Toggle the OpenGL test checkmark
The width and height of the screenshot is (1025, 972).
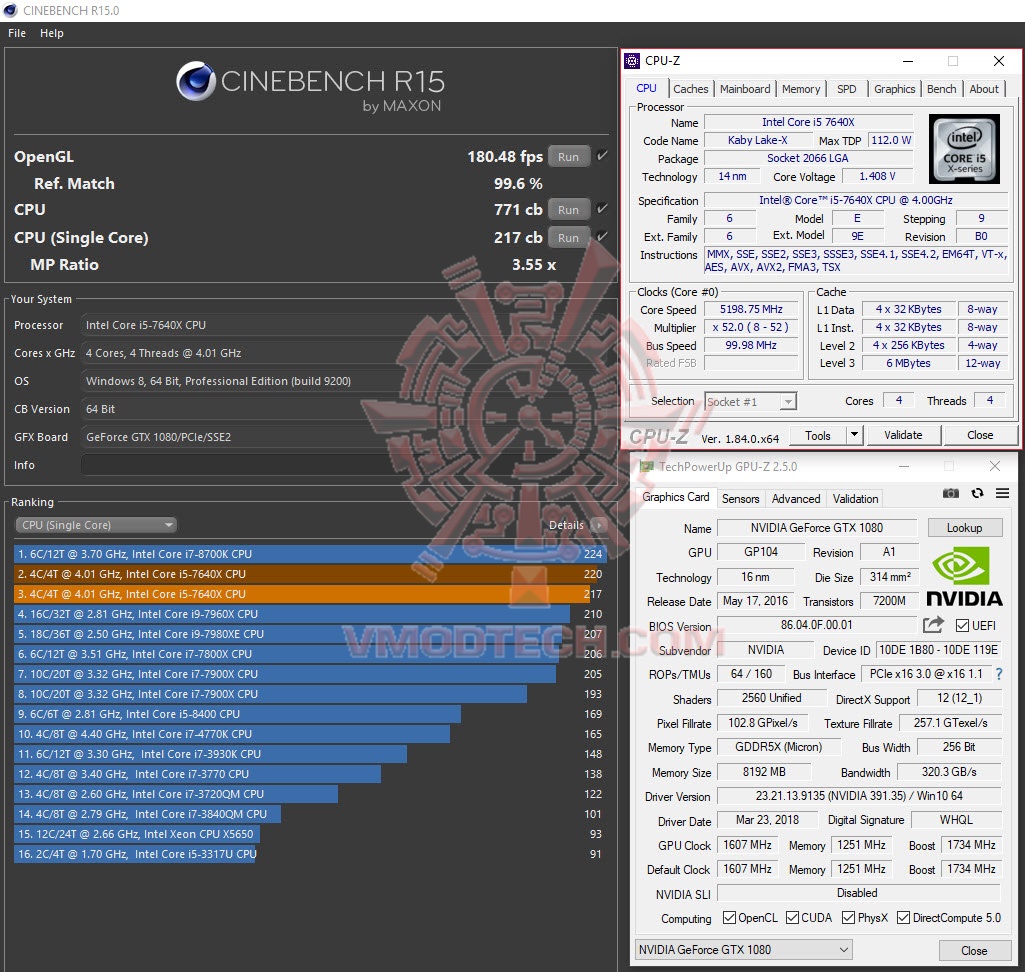coord(602,156)
